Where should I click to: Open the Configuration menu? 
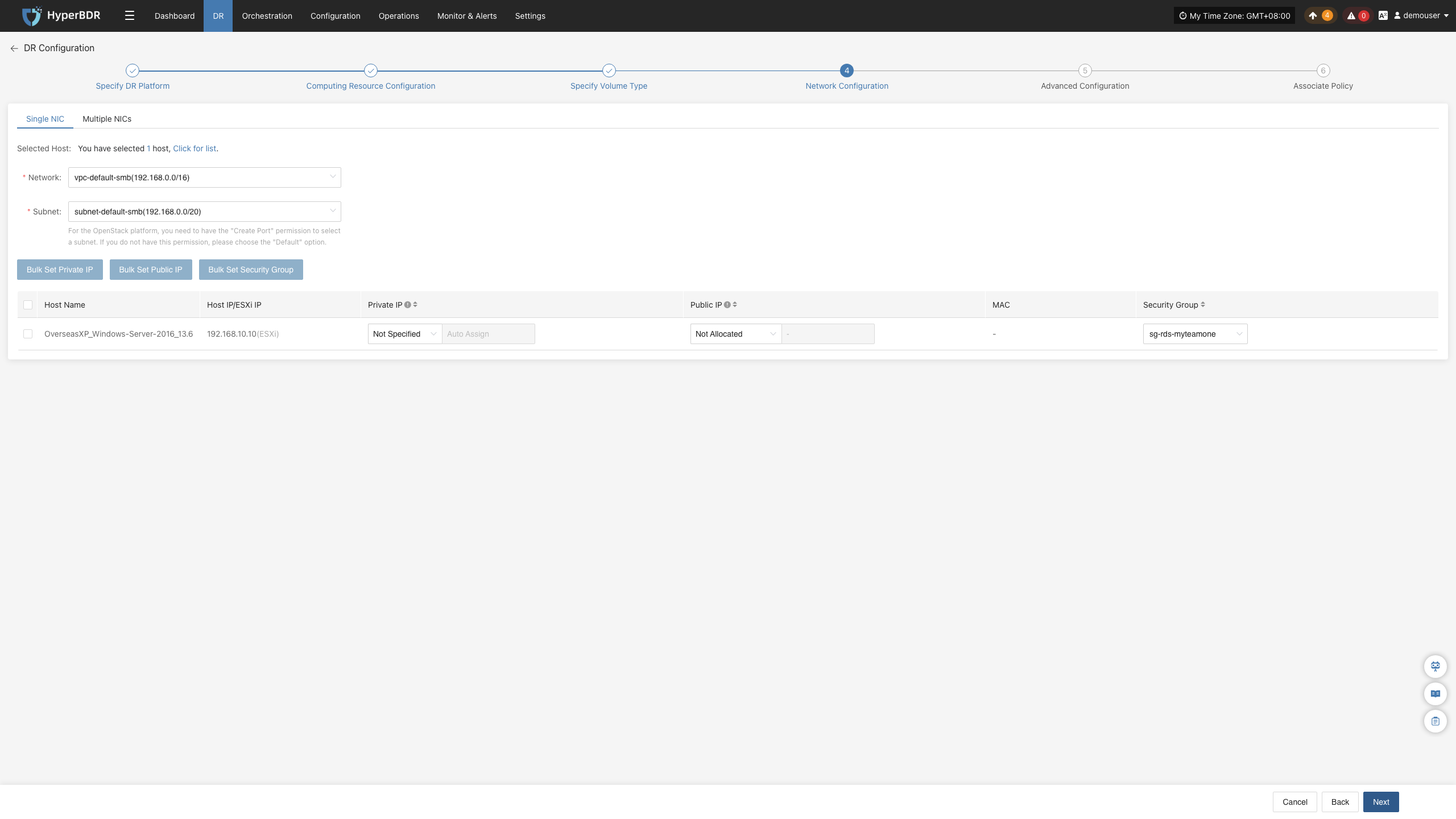coord(336,16)
